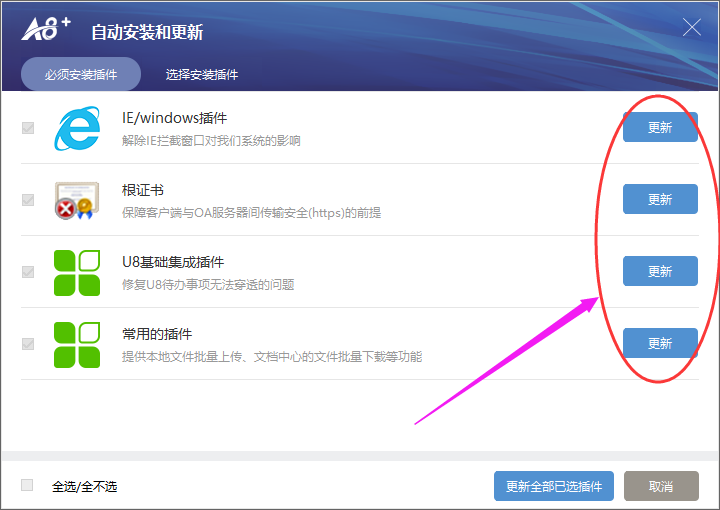Image resolution: width=720 pixels, height=510 pixels.
Task: Click 更新 for 根证书
Action: [660, 199]
